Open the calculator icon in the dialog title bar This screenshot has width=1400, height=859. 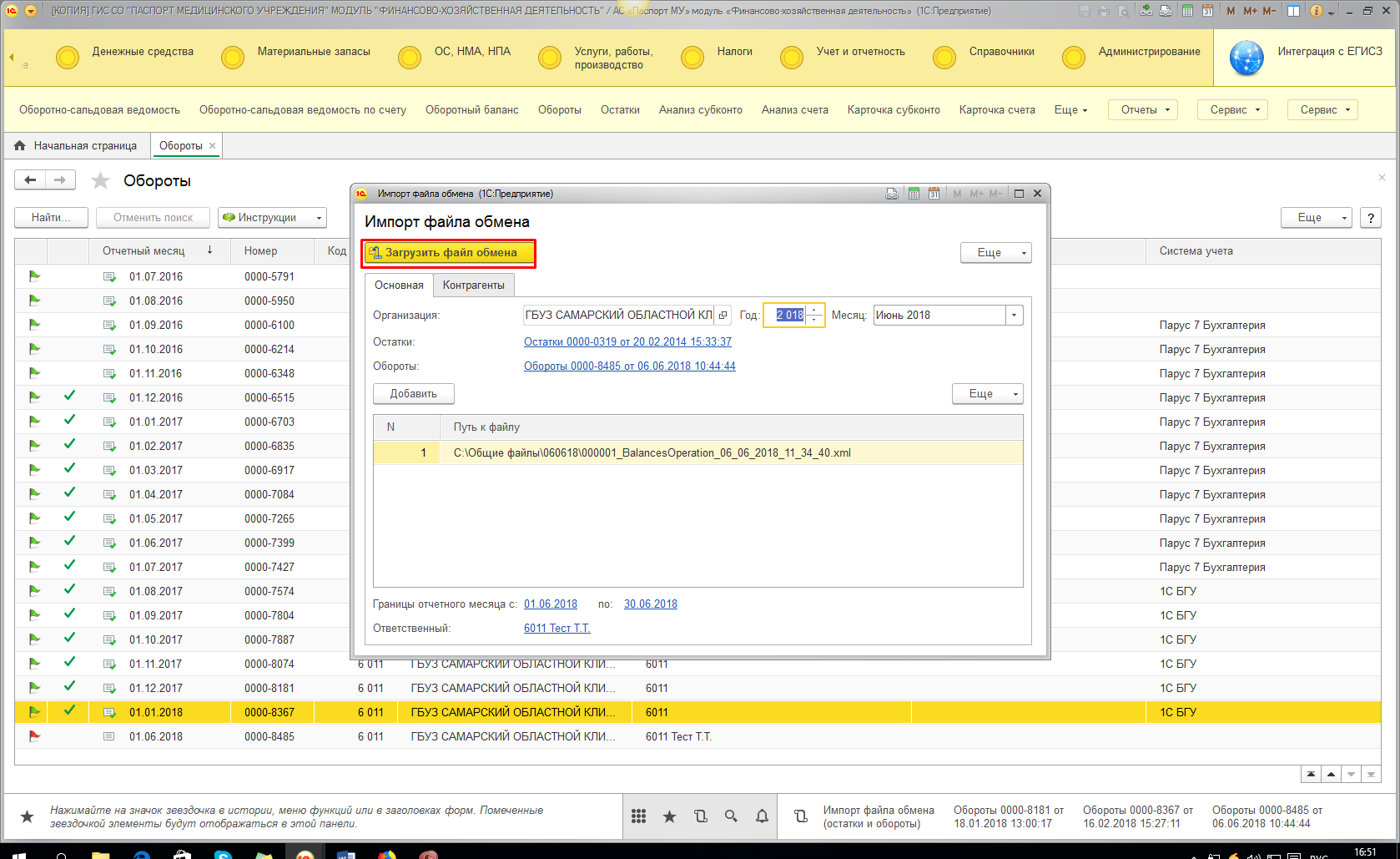(914, 194)
